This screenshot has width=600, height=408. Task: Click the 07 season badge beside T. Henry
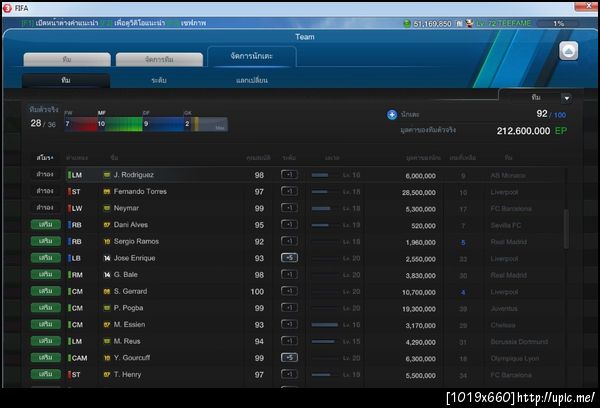point(107,374)
